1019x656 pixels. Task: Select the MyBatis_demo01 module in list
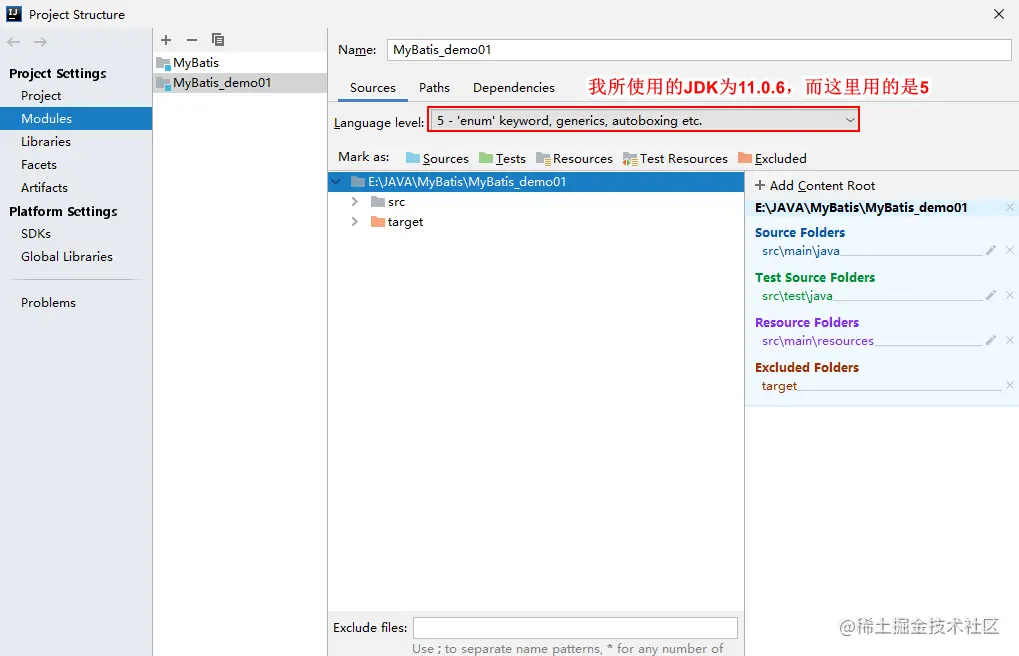tap(240, 83)
